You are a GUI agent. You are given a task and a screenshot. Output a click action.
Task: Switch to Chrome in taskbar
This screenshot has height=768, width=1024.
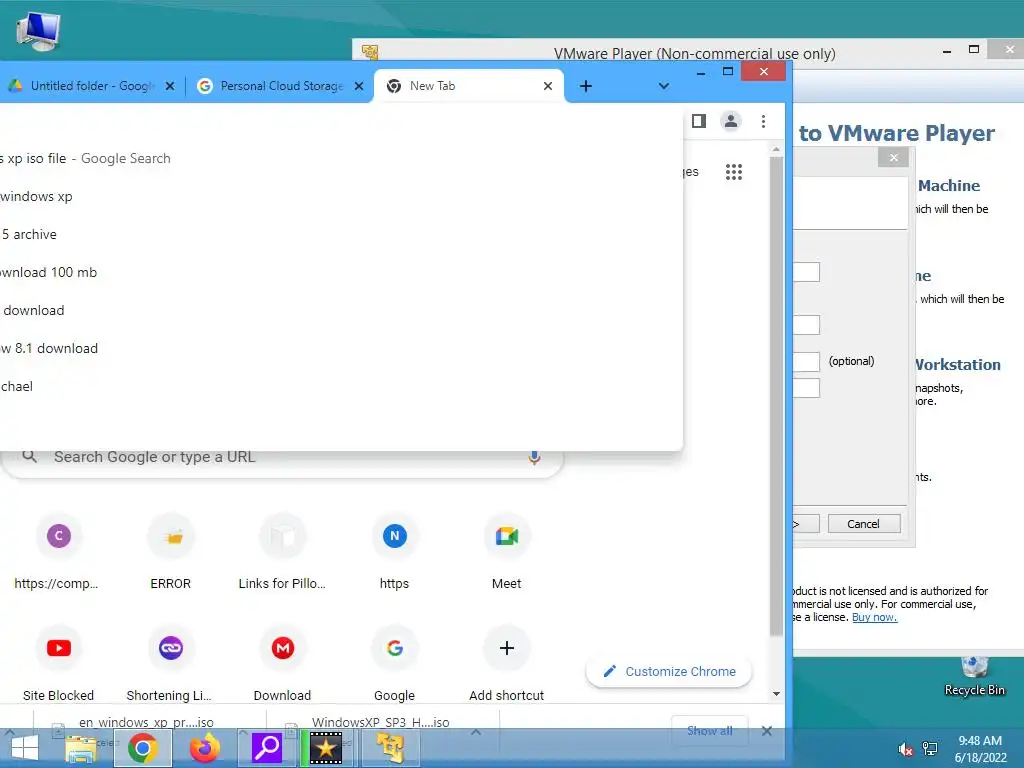coord(142,748)
